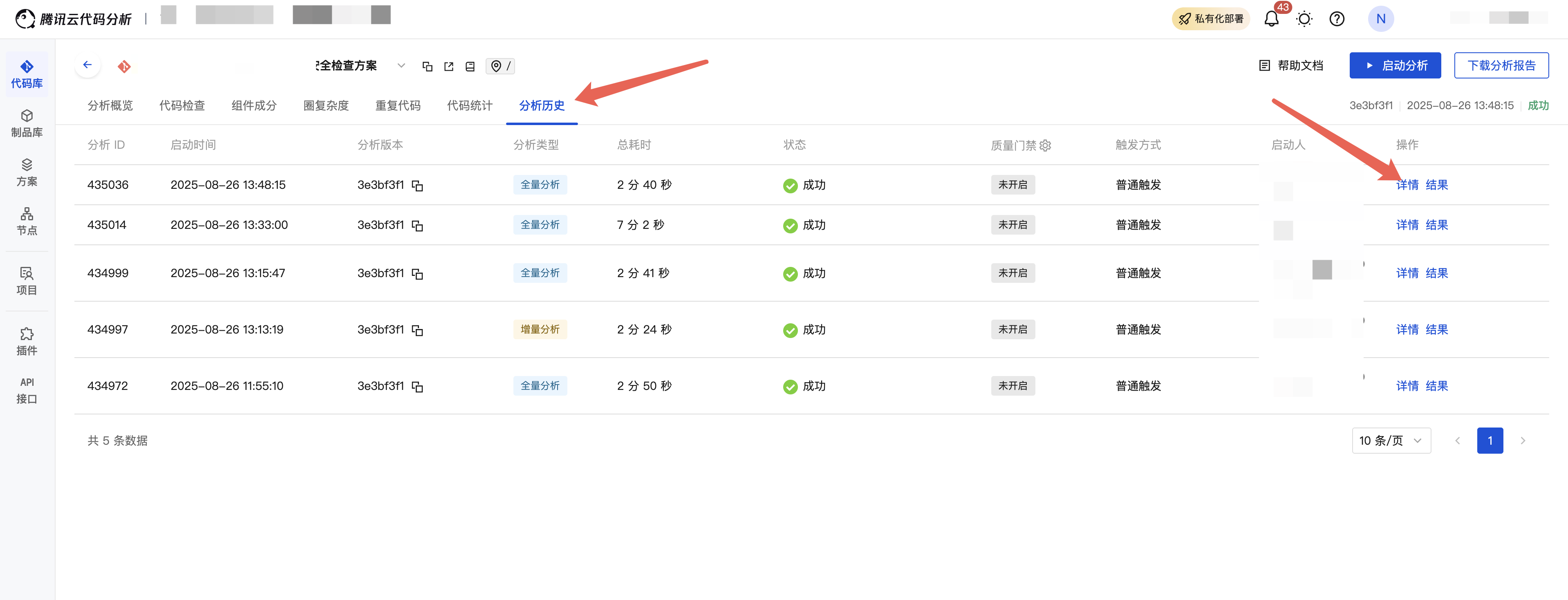Switch to the 圈复杂度 tab
1568x600 pixels.
click(326, 105)
